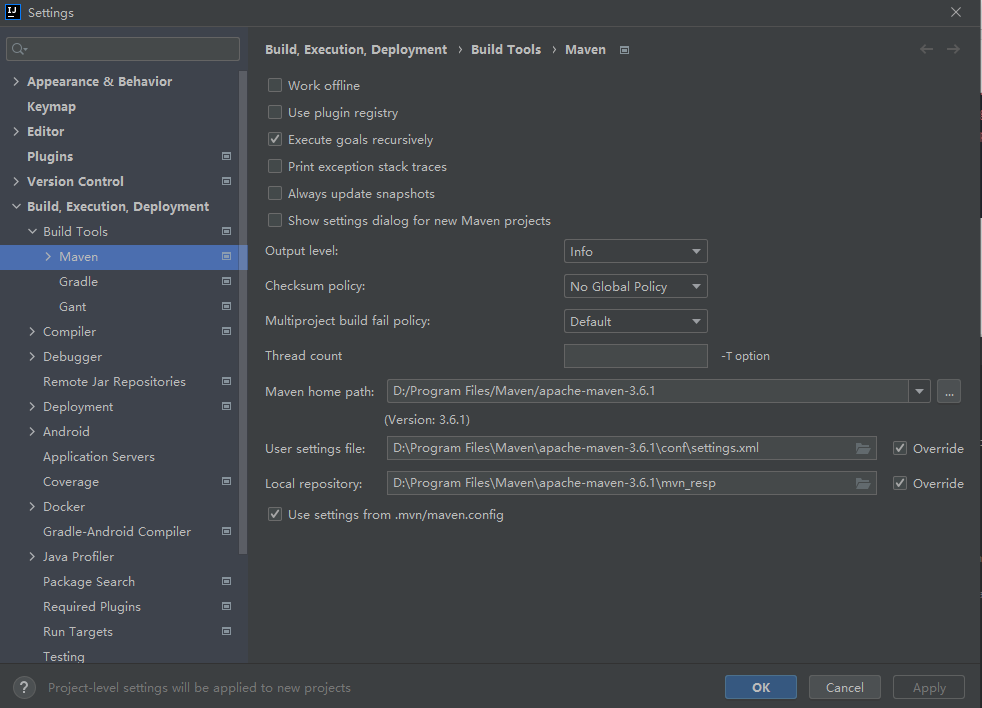This screenshot has width=982, height=708.
Task: Expand the Debugger node
Action: (32, 357)
